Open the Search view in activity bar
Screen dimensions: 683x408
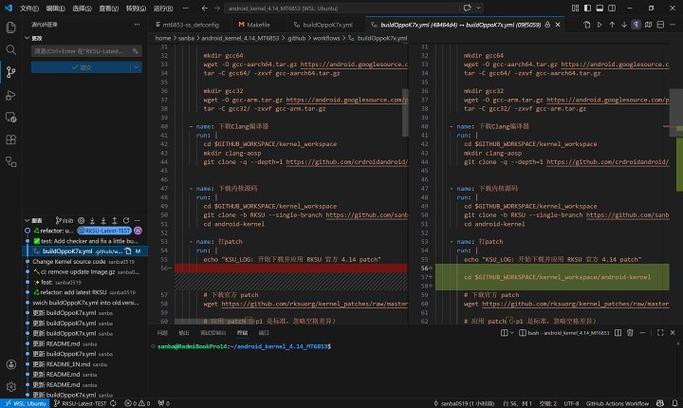point(11,50)
